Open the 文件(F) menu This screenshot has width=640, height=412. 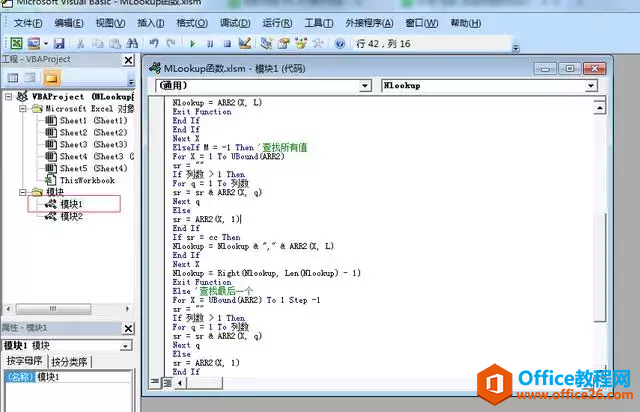click(28, 23)
